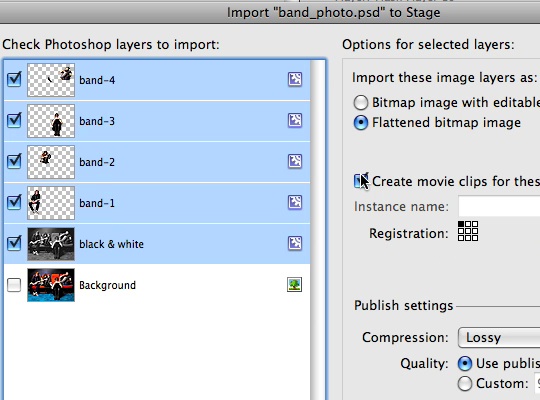Select the Background layer thumbnail
This screenshot has height=400, width=540.
[51, 285]
